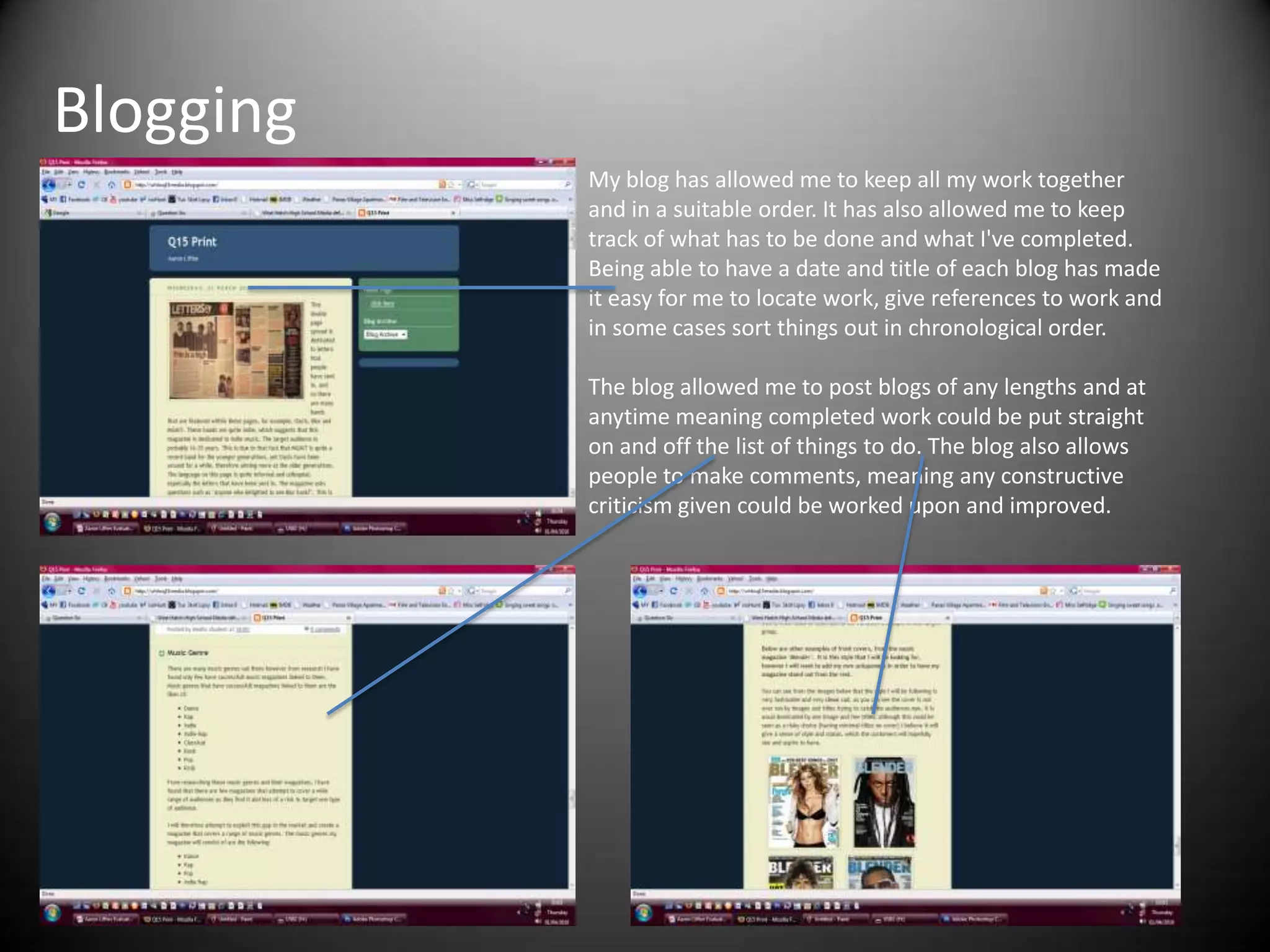Open the Blog Archive dropdown in the sidebar
The image size is (1270, 952).
click(x=385, y=335)
